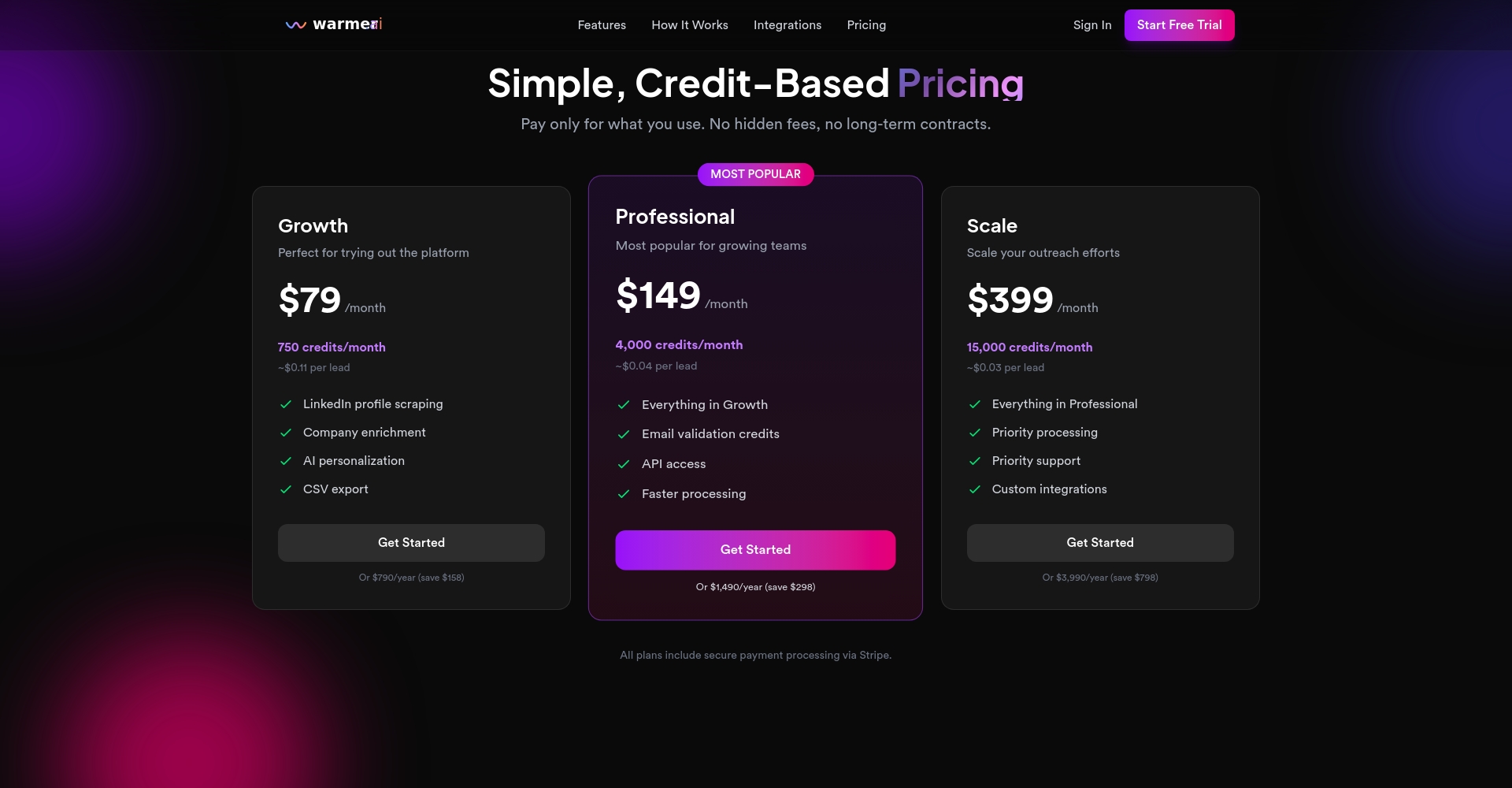Viewport: 1512px width, 788px height.
Task: Open the Features nav item
Action: (602, 25)
